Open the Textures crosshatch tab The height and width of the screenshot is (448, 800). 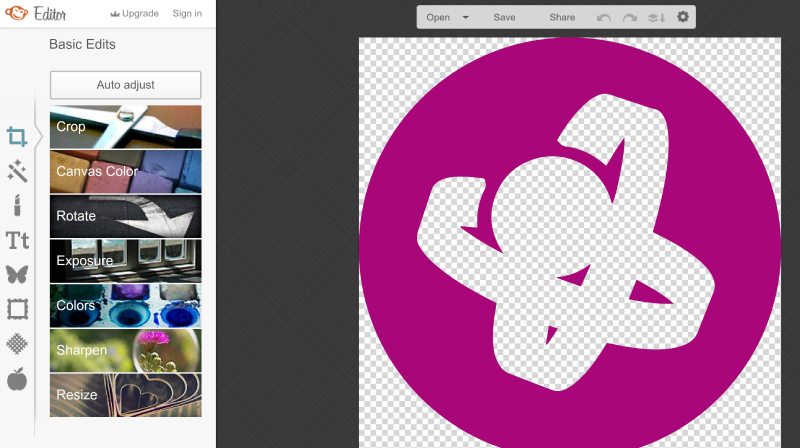pos(17,344)
